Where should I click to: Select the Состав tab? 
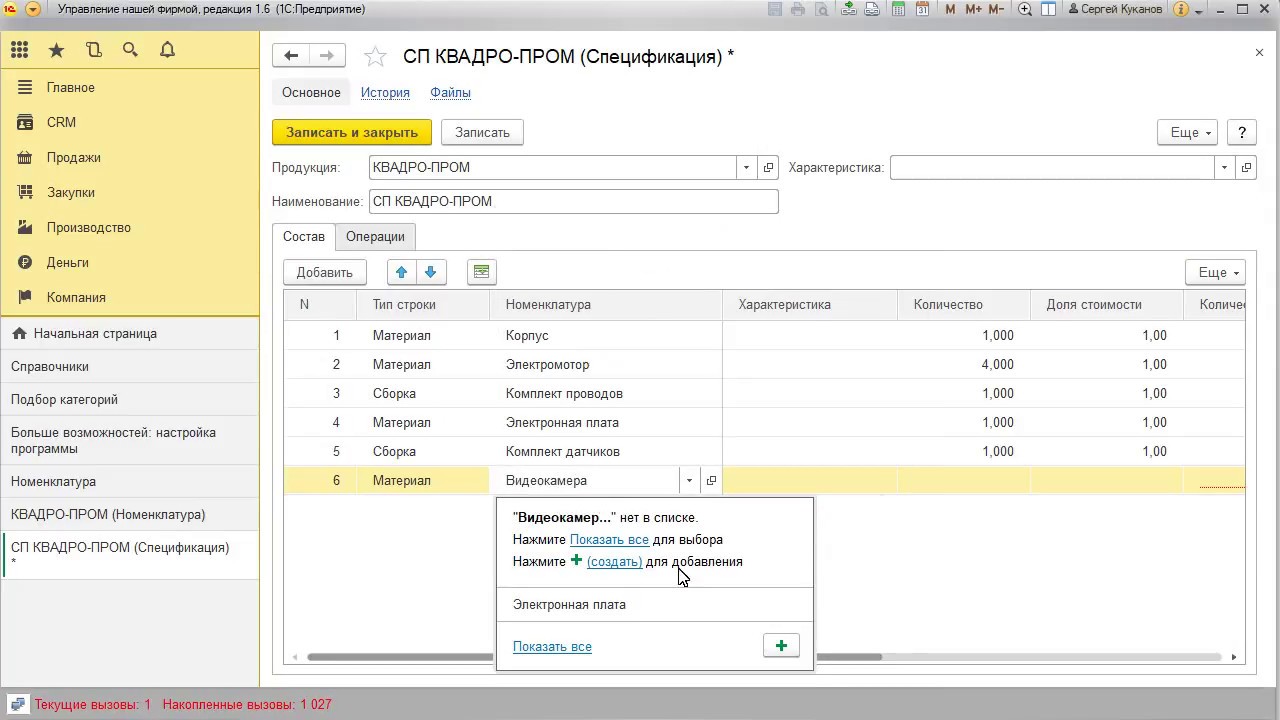pos(304,236)
